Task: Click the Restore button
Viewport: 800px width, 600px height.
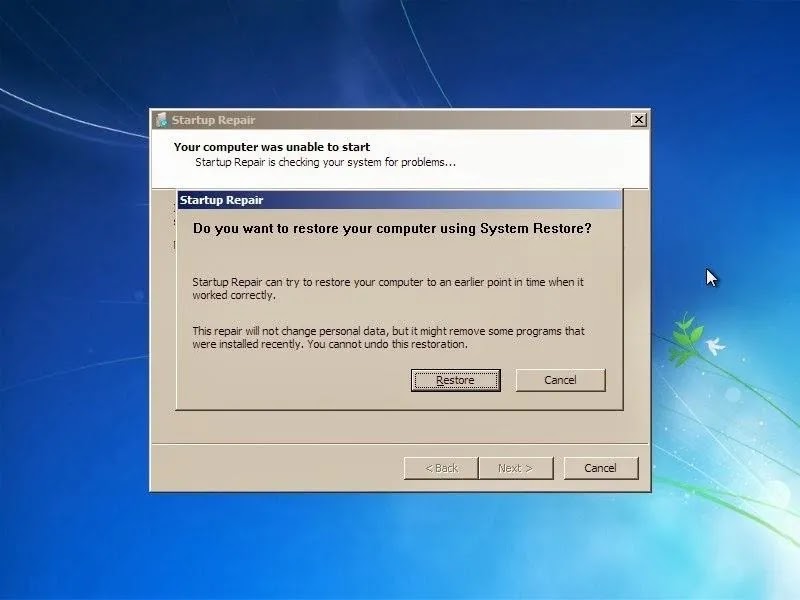Action: tap(456, 380)
